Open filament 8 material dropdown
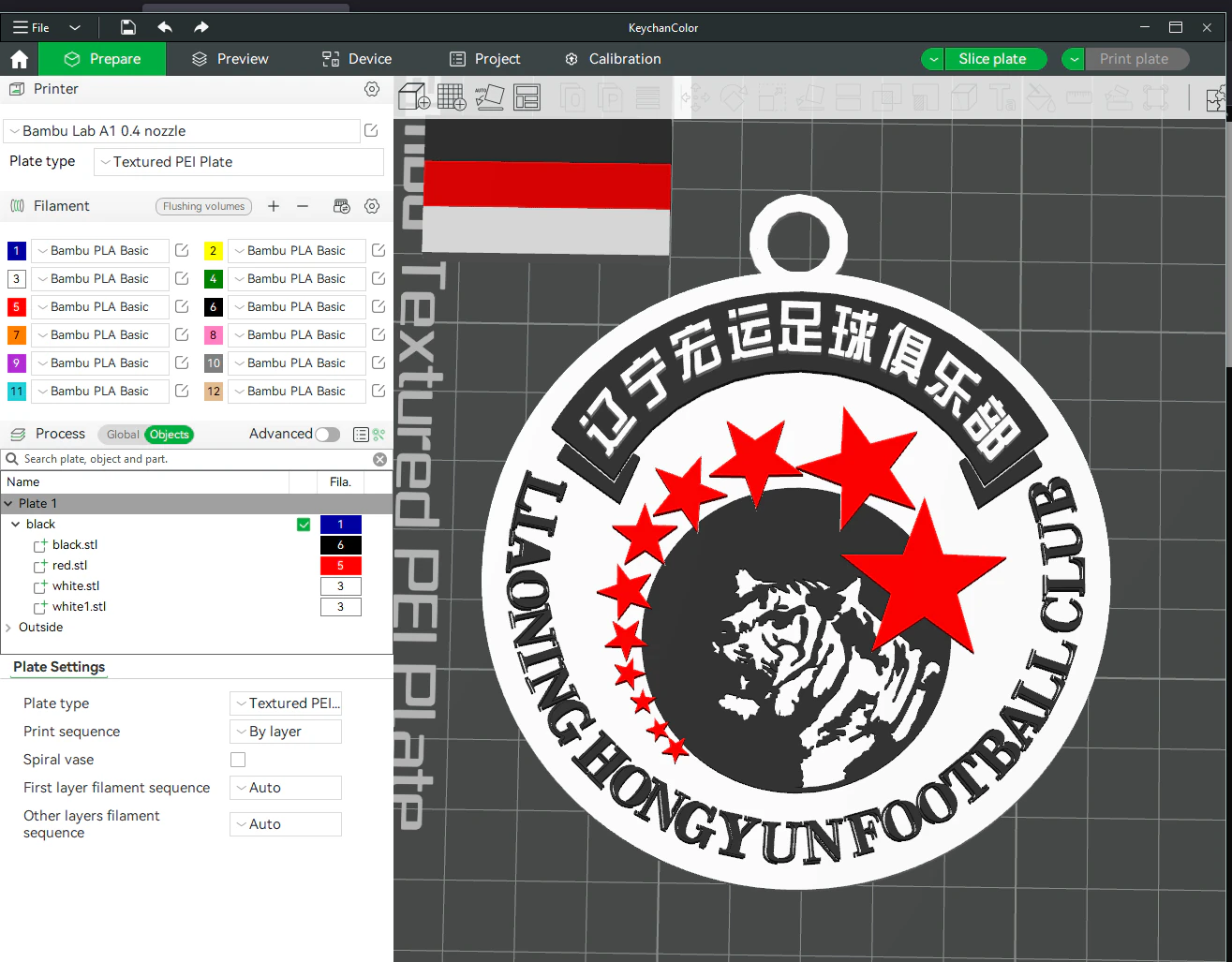 pos(297,335)
